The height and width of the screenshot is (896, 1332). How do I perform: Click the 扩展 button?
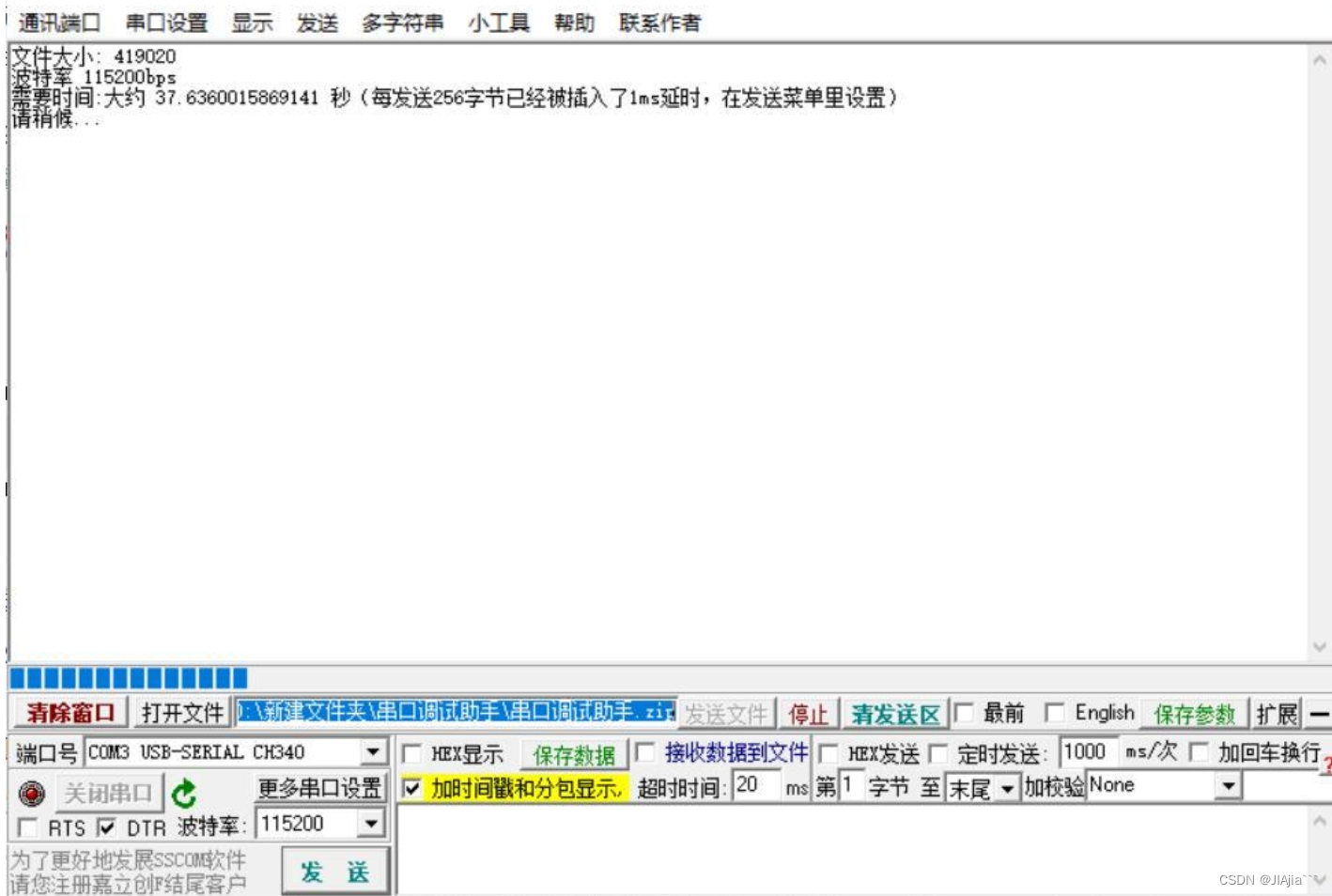pyautogui.click(x=1278, y=715)
